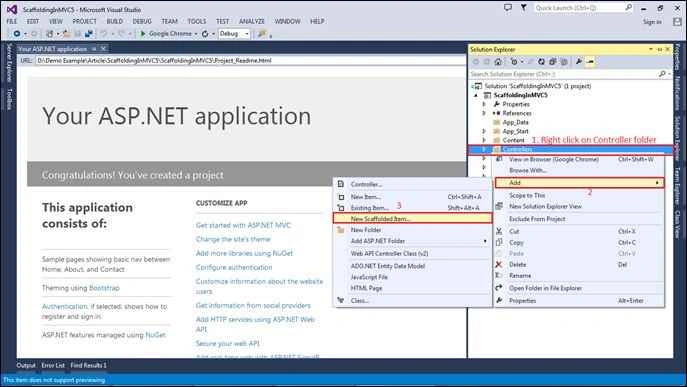The width and height of the screenshot is (687, 387).
Task: Toggle Show All Files in Solution Explorer
Action: tap(564, 62)
